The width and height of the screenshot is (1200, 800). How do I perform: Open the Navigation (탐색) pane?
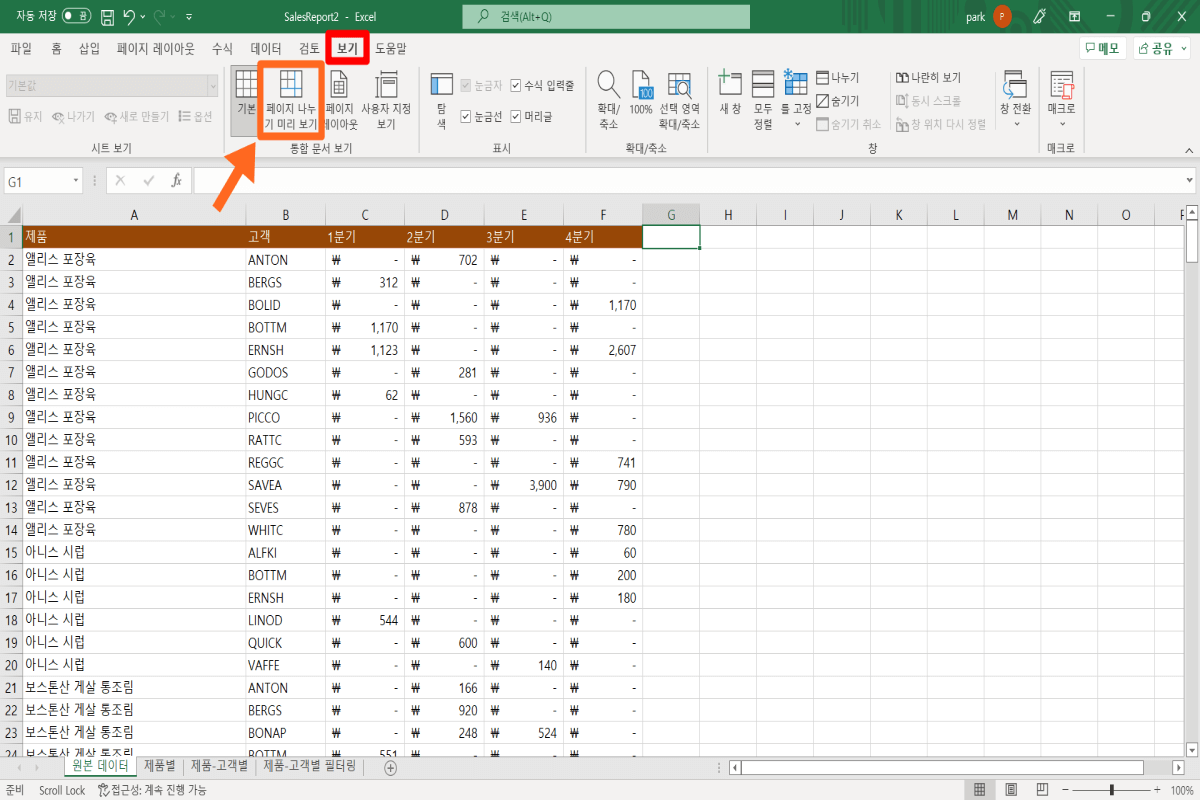[441, 100]
